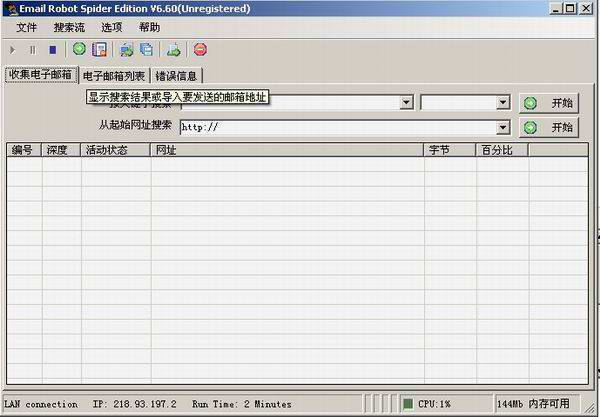Open the 搜索流 menu
600x417 pixels.
coord(69,27)
